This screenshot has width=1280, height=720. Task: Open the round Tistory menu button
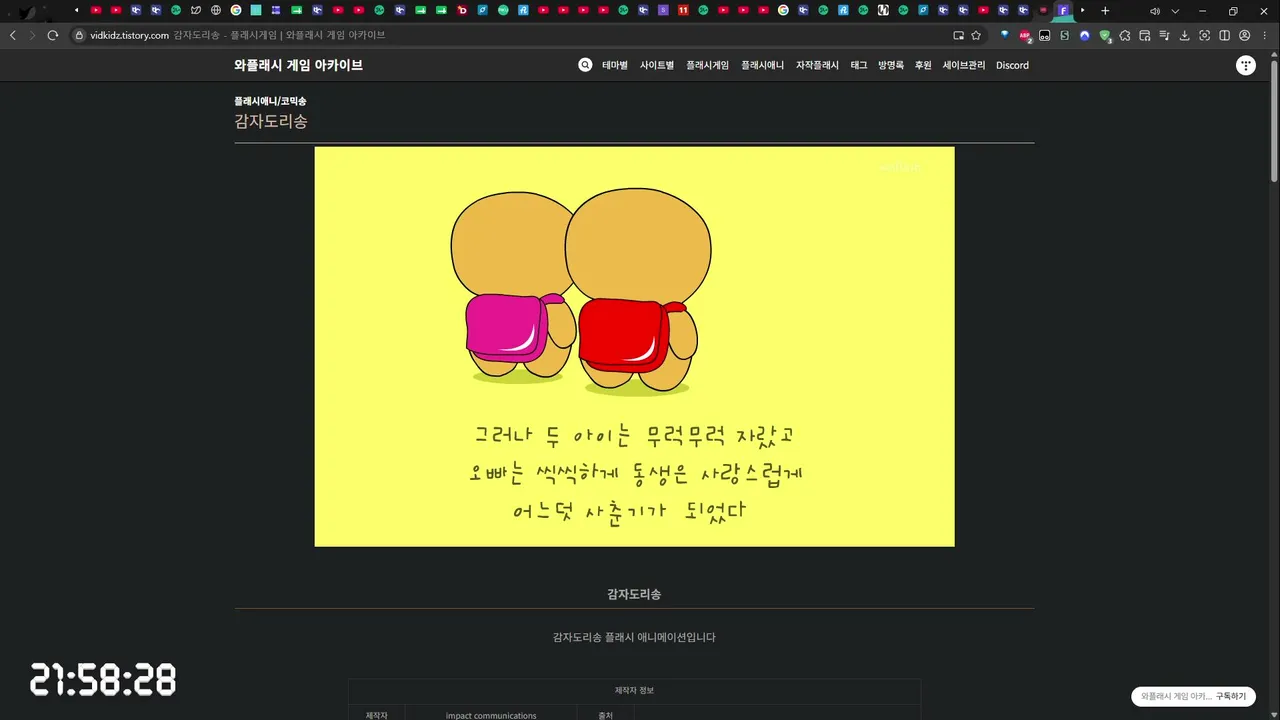pyautogui.click(x=1245, y=65)
